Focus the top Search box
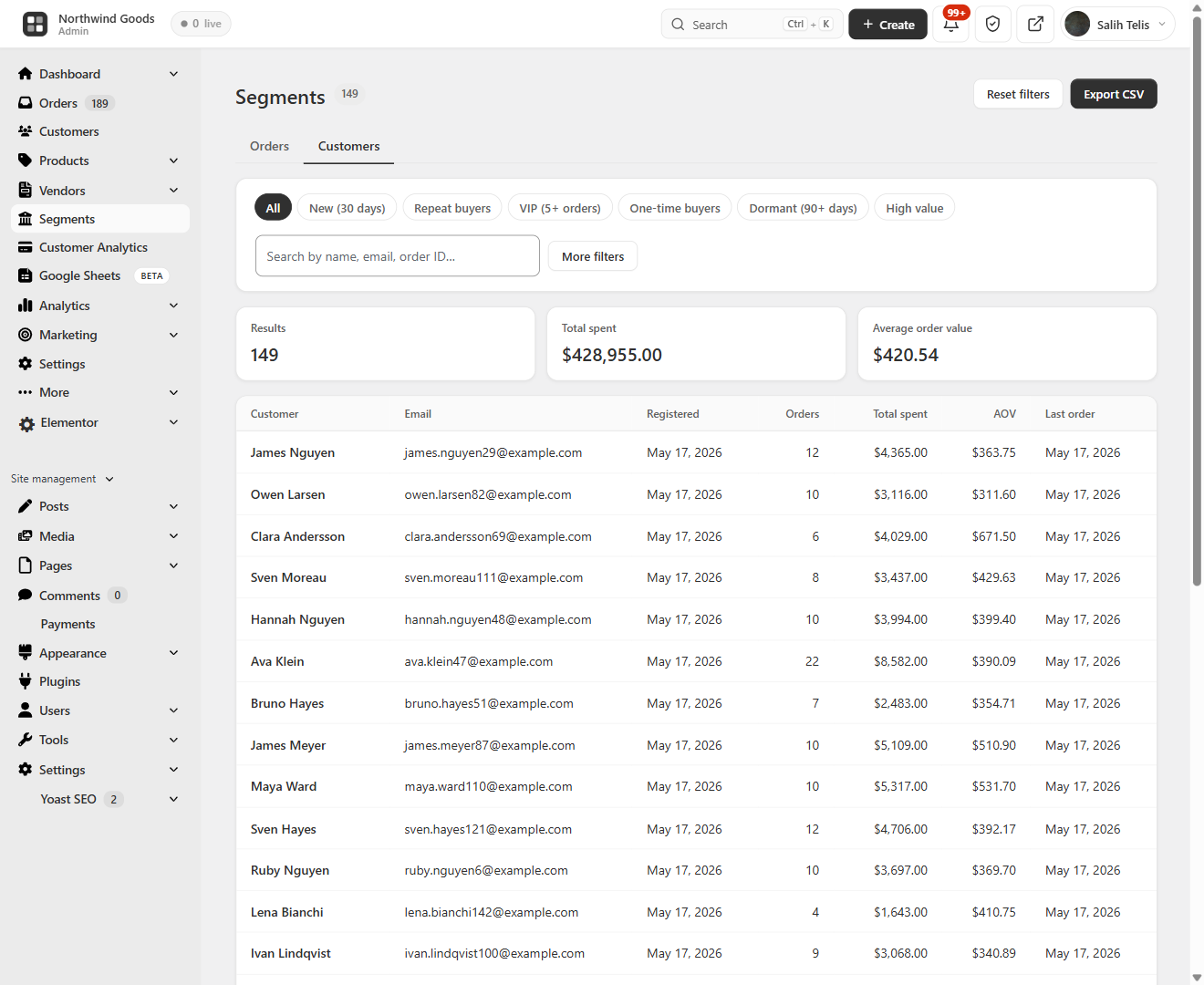The width and height of the screenshot is (1204, 985). (x=752, y=25)
